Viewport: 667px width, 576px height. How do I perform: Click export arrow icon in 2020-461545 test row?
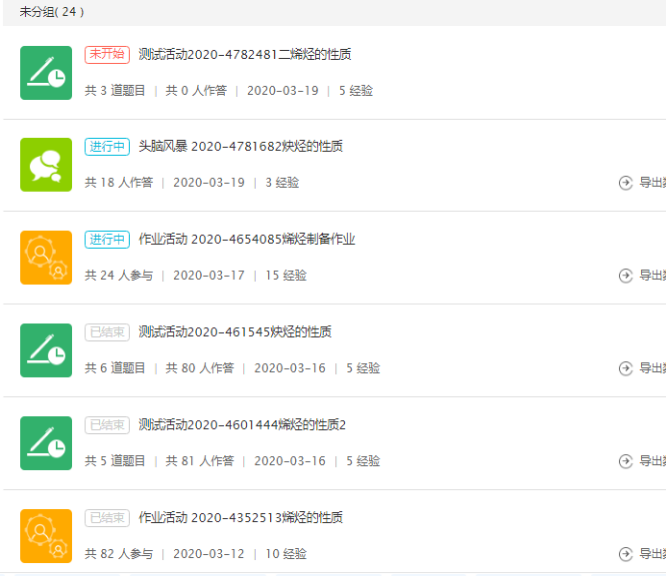(626, 368)
